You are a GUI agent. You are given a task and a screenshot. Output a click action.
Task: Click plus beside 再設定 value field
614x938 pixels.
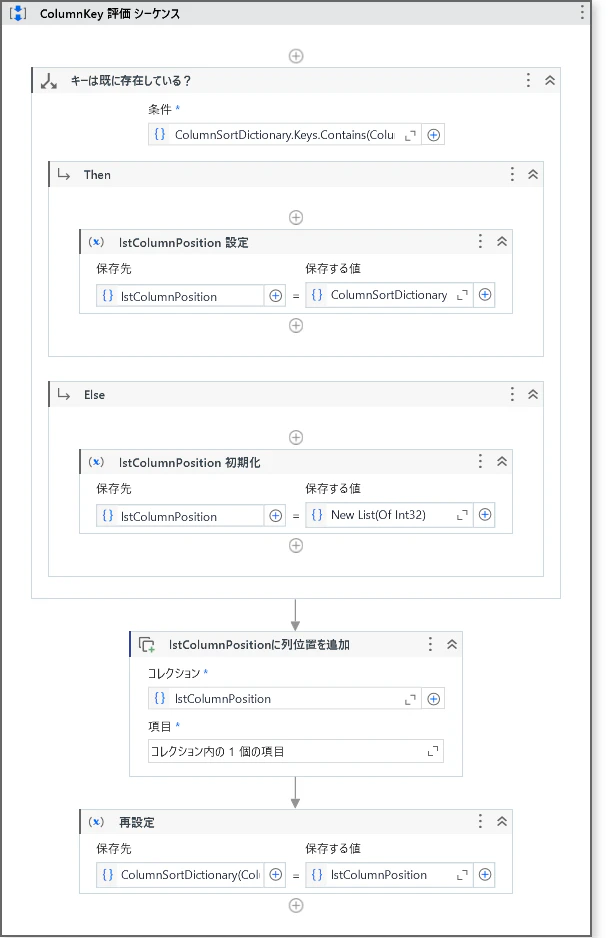[x=485, y=875]
